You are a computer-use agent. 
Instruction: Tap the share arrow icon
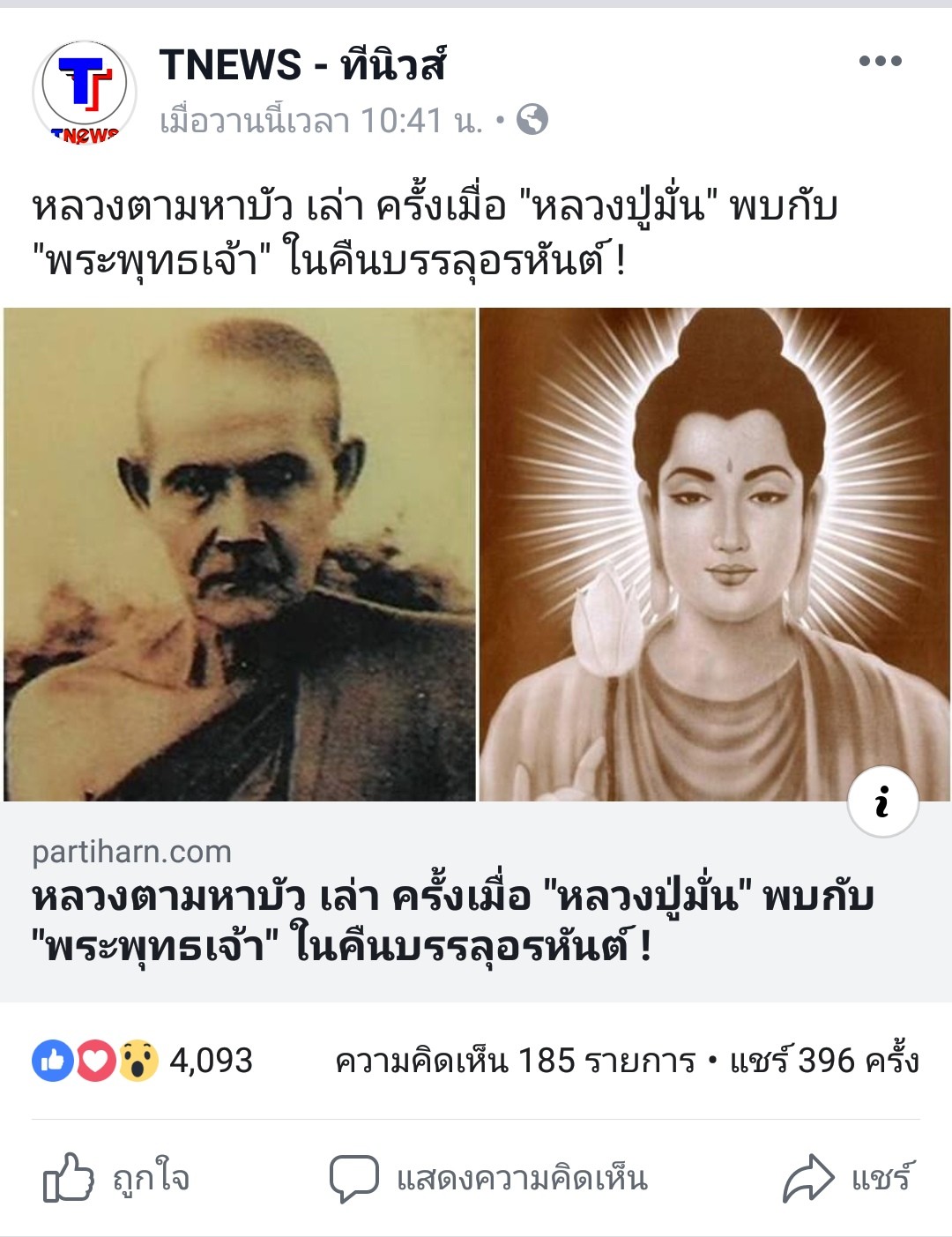point(808,1178)
